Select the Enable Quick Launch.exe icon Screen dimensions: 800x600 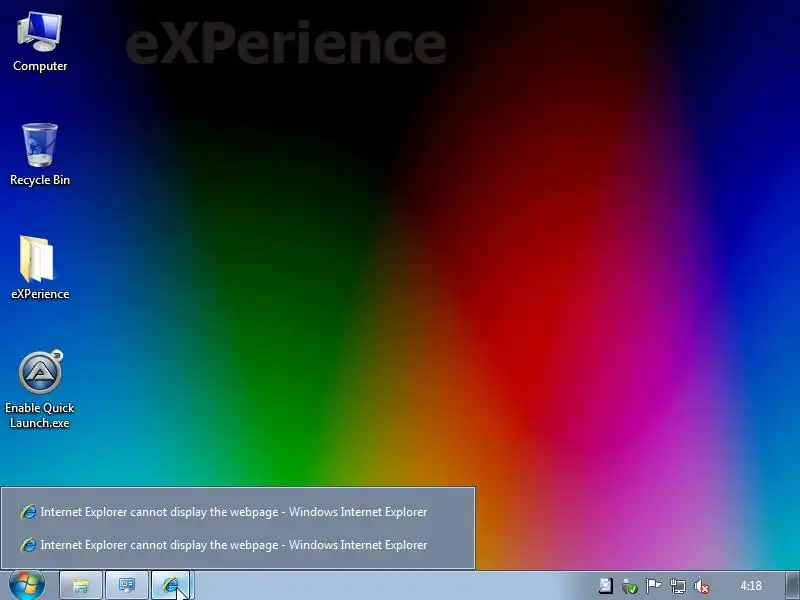point(40,390)
